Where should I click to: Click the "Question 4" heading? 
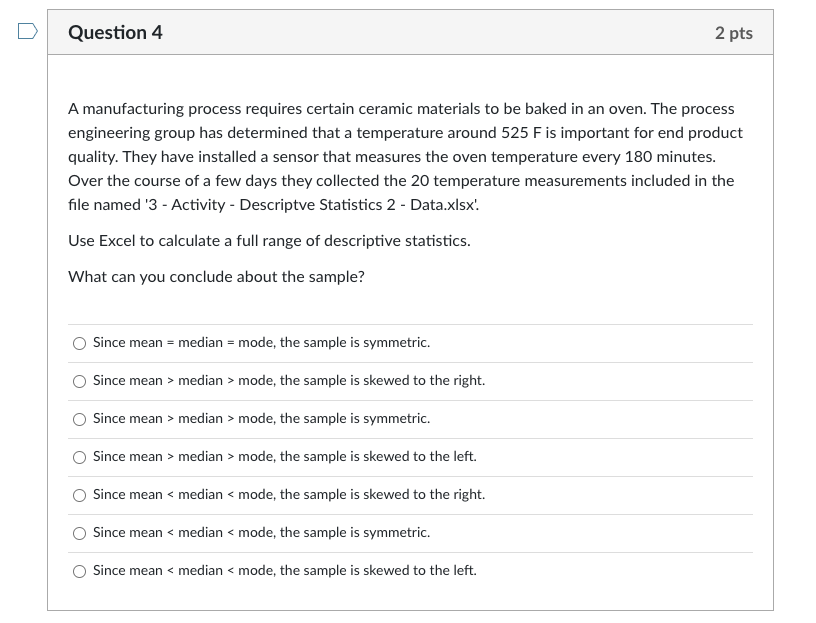point(115,32)
